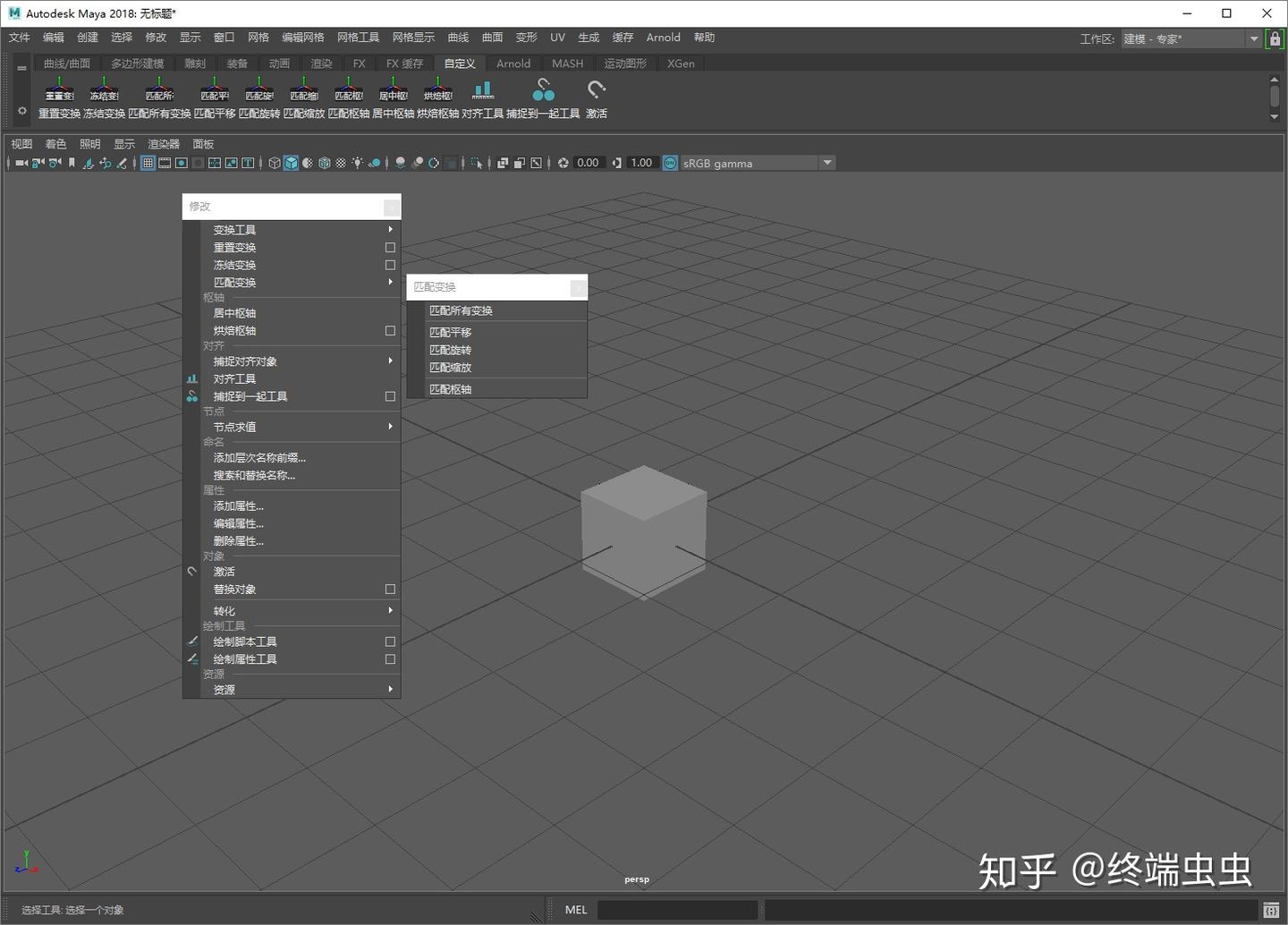Open the option box next to 烘焙枢轴

point(390,330)
